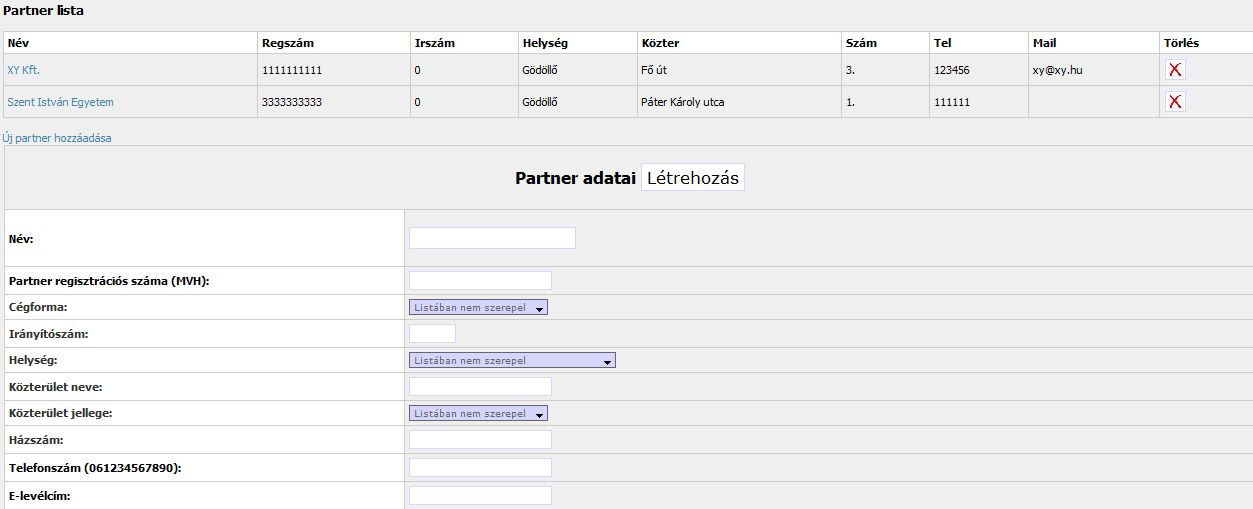Select the house number cell 3.
Viewport: 1253px width, 509px height.
click(886, 70)
